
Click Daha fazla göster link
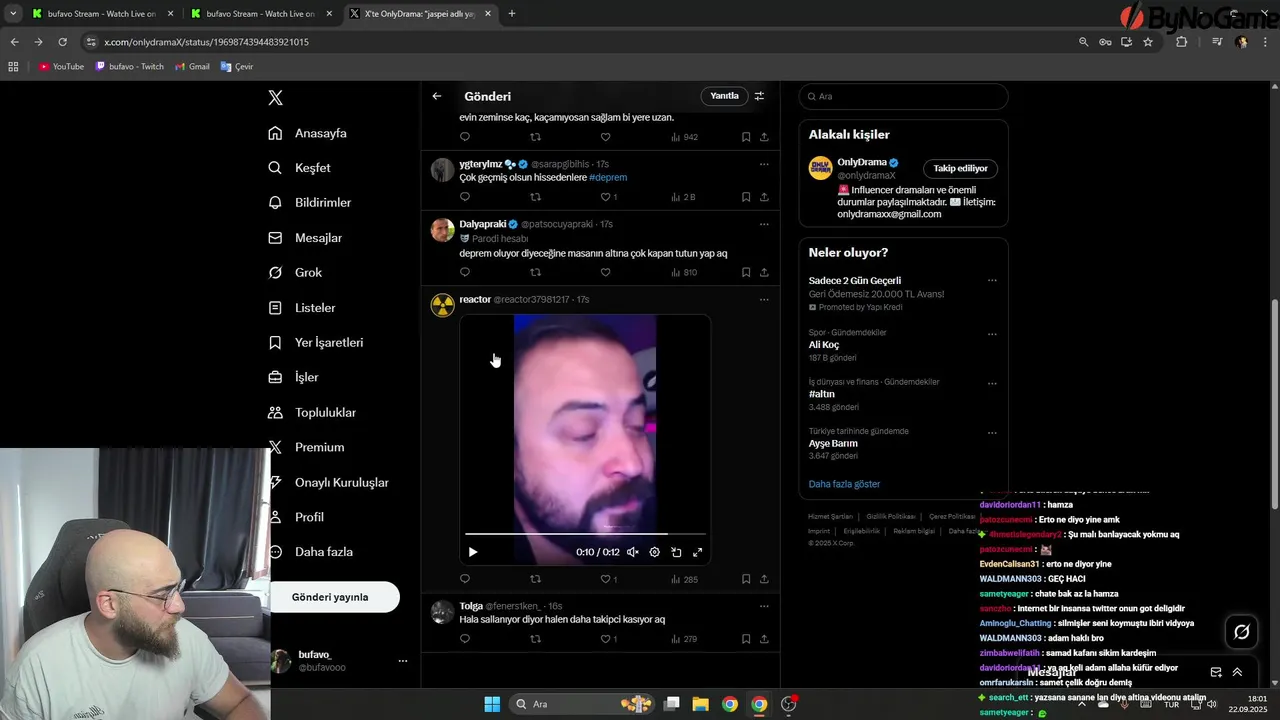pyautogui.click(x=844, y=484)
